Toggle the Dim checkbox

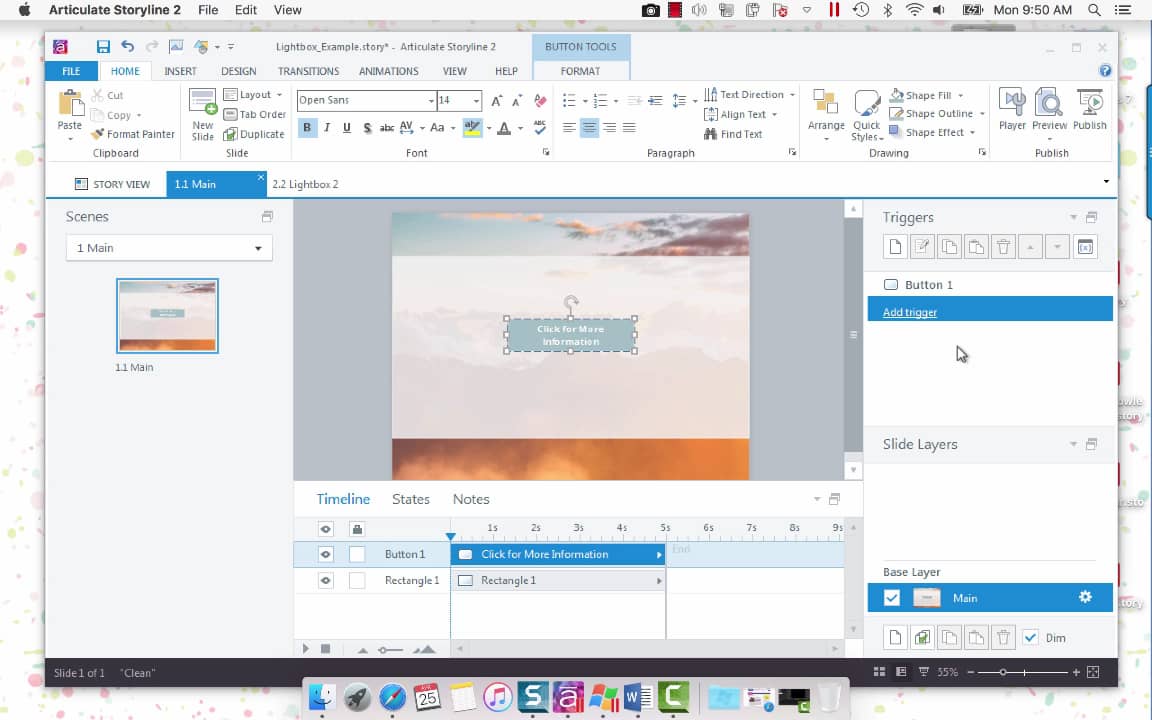1031,638
